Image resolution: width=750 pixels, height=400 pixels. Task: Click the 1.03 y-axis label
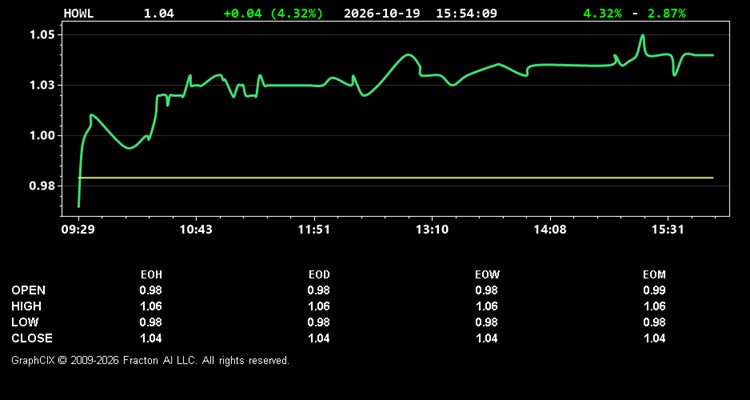tap(43, 85)
